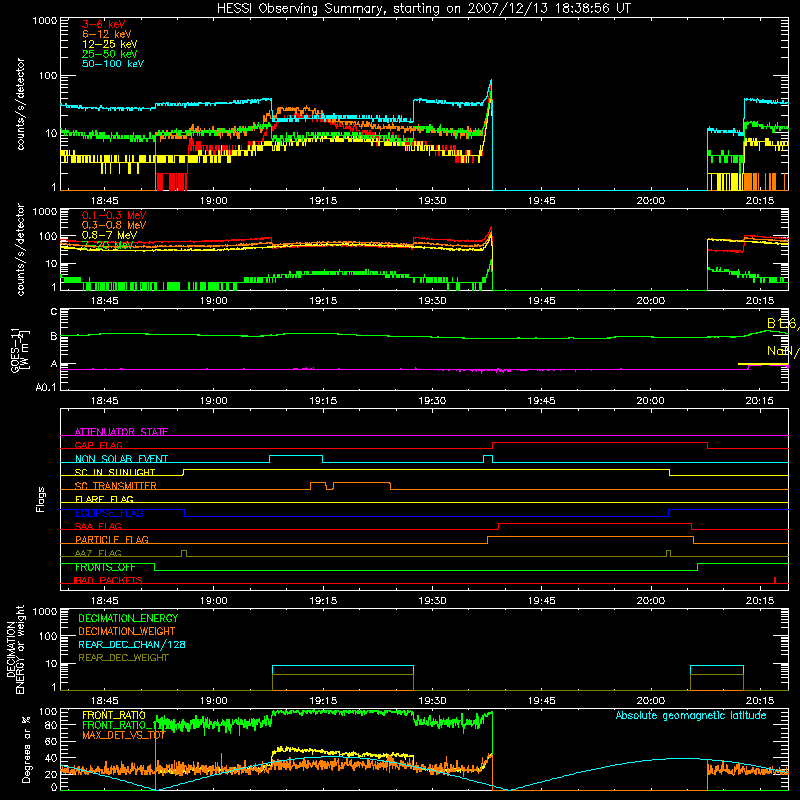Select the Absolute geomagnetic latitude label
The height and width of the screenshot is (800, 800).
coord(691,716)
